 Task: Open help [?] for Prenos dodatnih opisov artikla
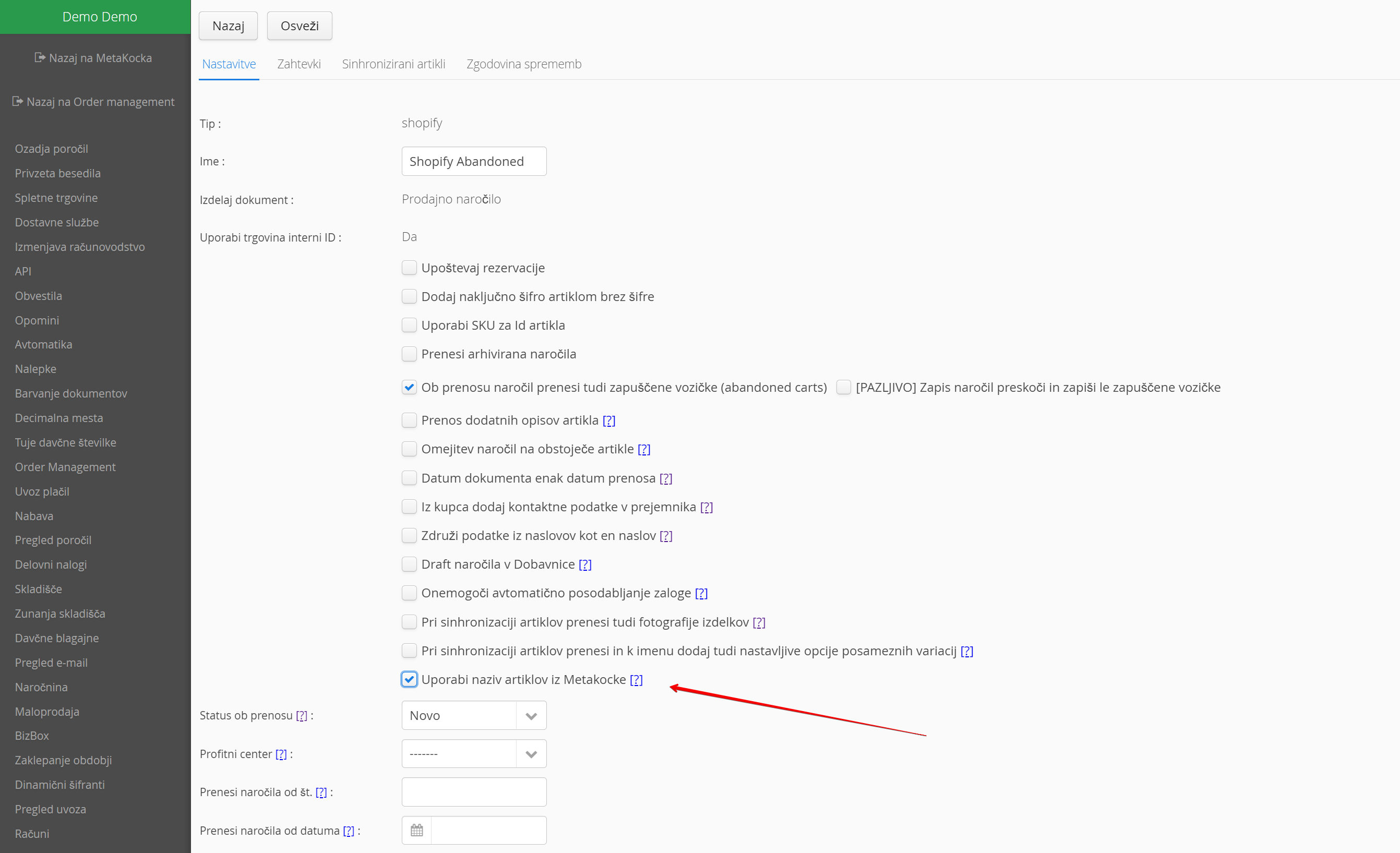608,421
